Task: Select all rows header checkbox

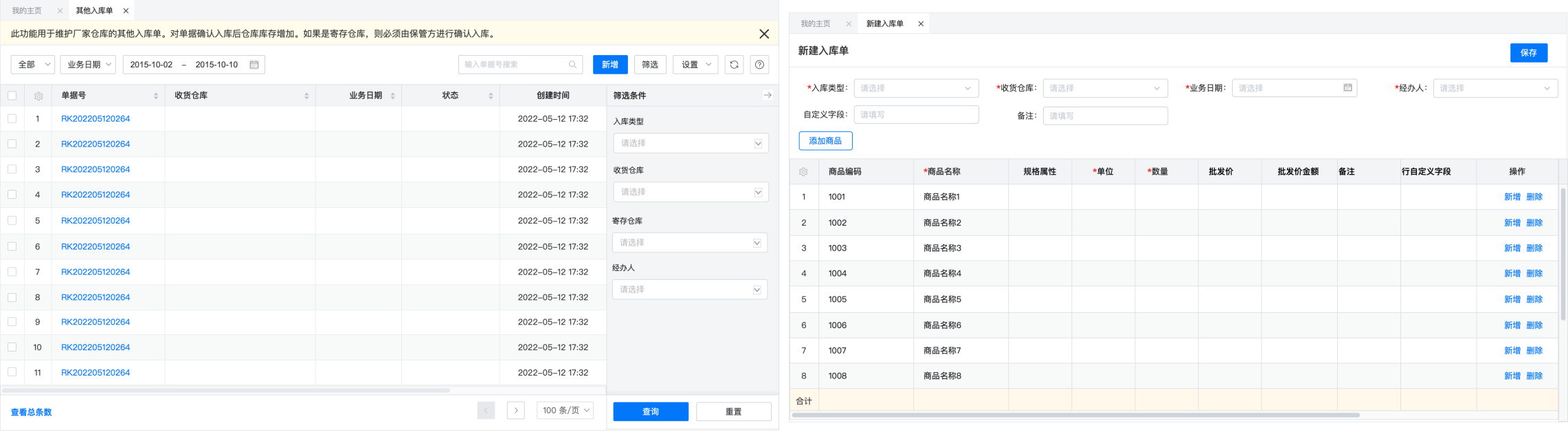Action: coord(12,96)
